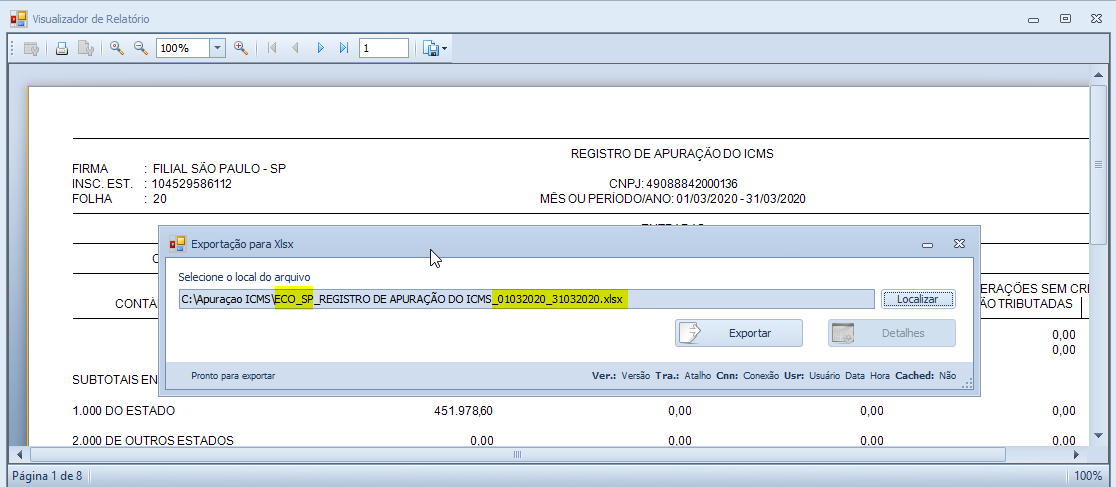This screenshot has width=1116, height=487.
Task: Click the vertical scrollbar down arrow
Action: click(x=1098, y=438)
